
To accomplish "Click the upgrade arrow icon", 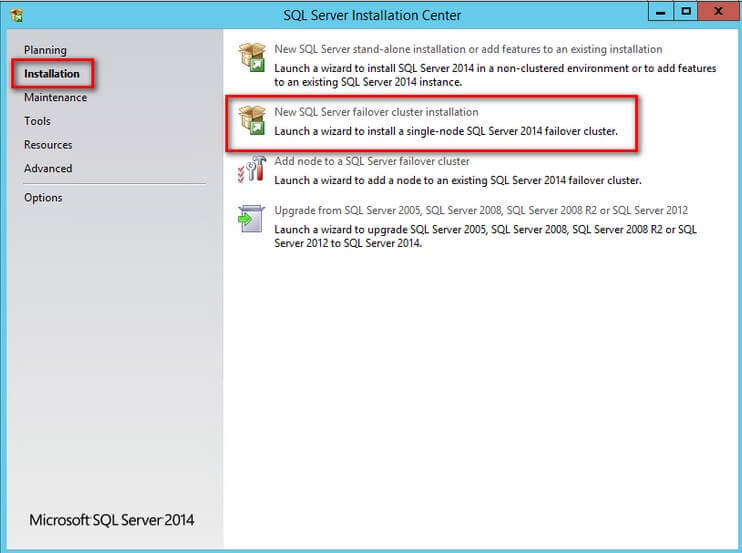I will coord(251,219).
